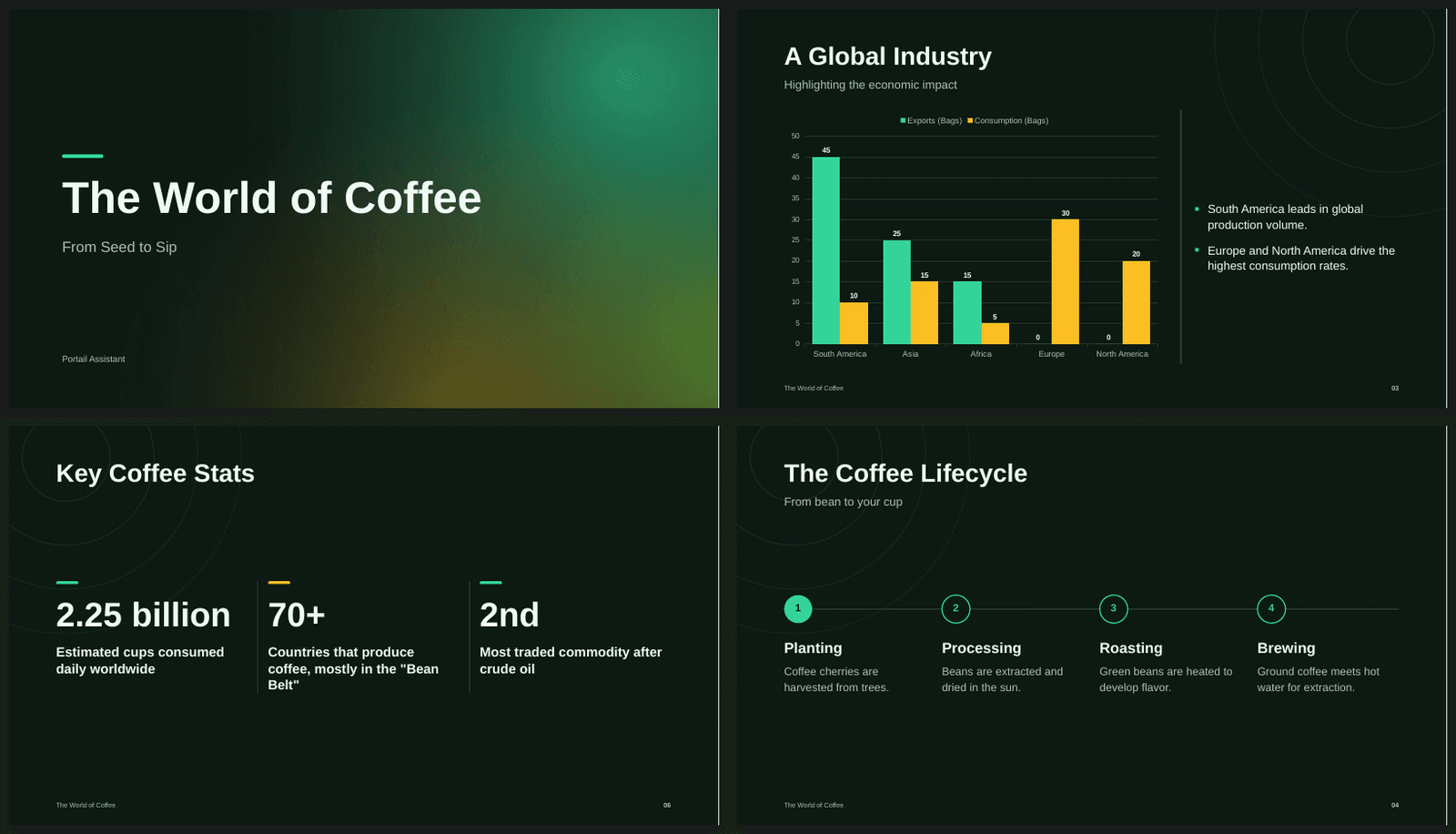1456x834 pixels.
Task: Click the "2nd" statistic
Action: coord(510,615)
